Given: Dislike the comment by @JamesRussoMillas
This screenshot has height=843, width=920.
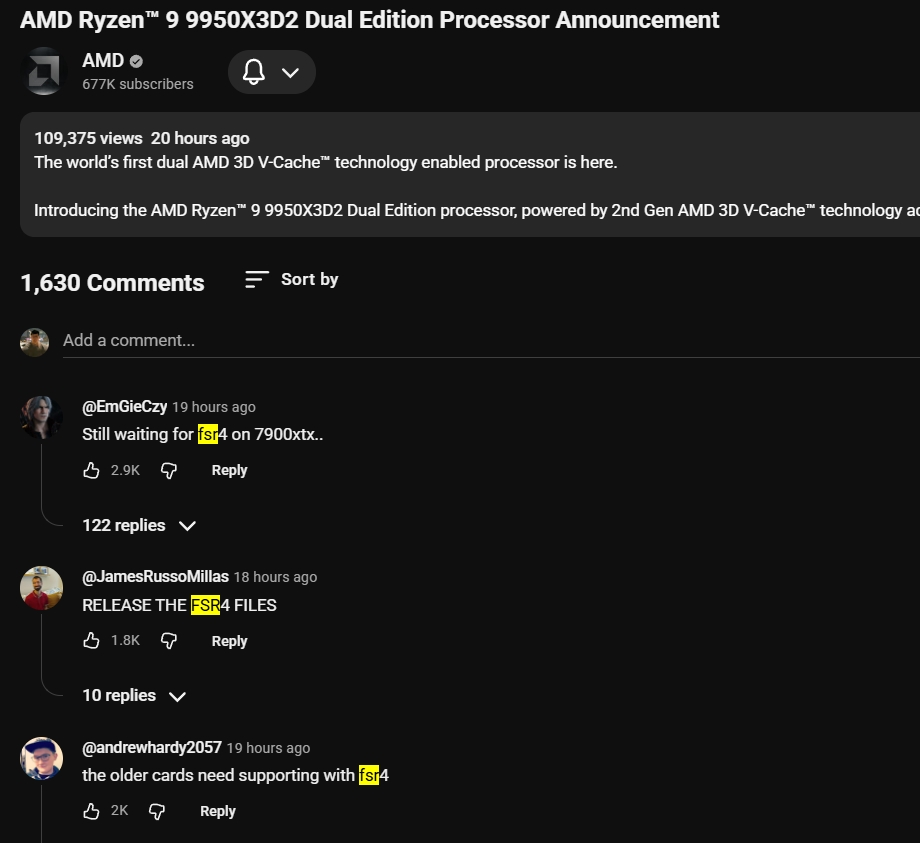Looking at the screenshot, I should [169, 641].
